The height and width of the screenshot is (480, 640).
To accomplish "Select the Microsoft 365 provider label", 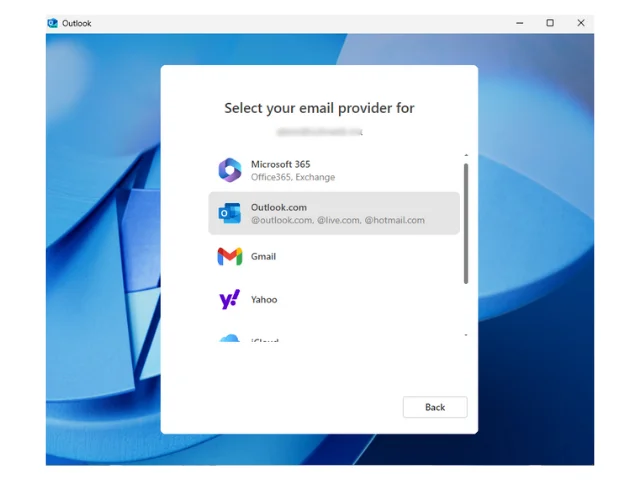I will pos(280,164).
